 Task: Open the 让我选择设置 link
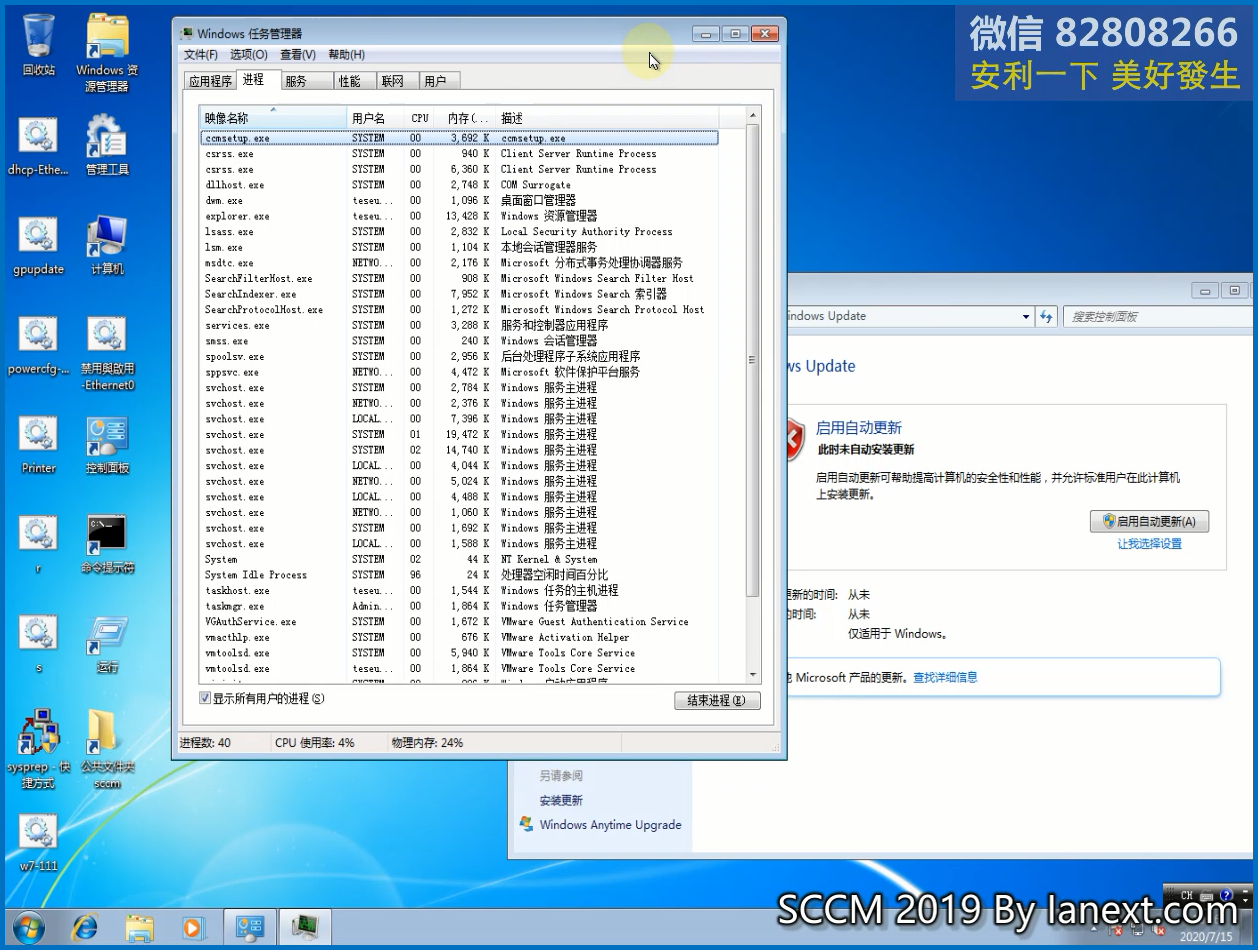(x=1149, y=544)
